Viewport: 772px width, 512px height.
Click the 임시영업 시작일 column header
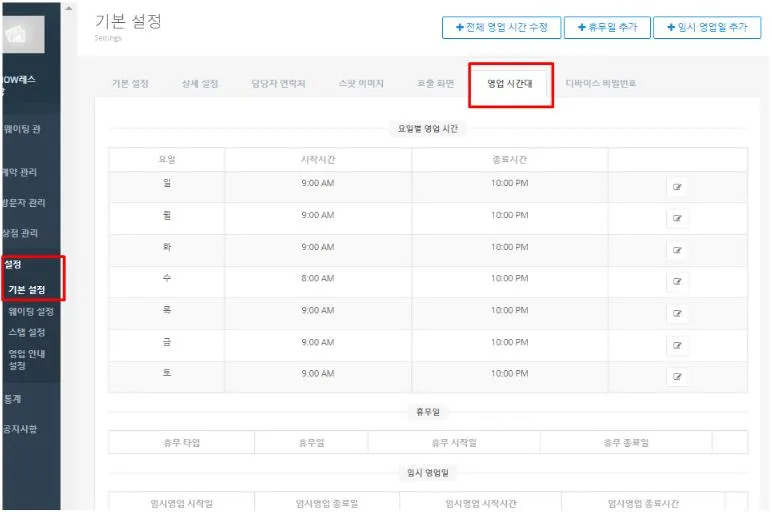click(182, 504)
